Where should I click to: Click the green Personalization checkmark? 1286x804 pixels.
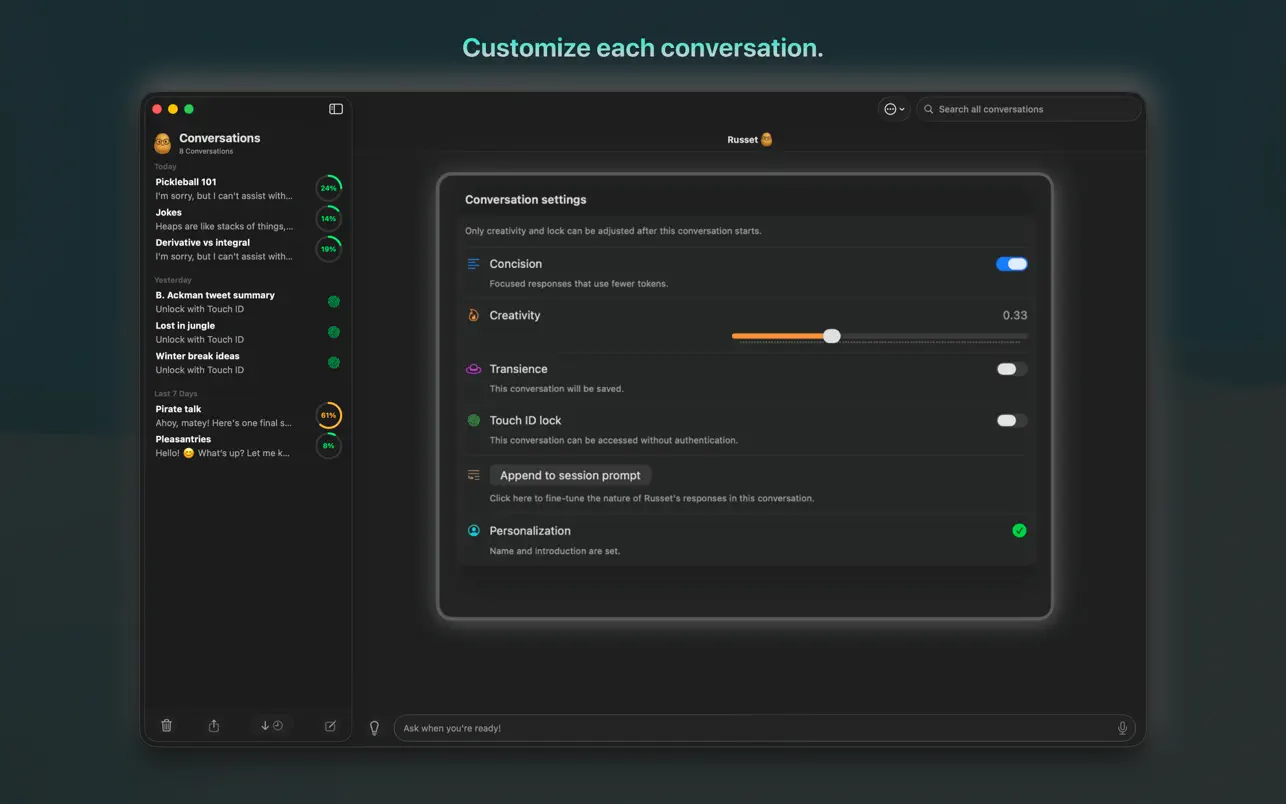[x=1019, y=531]
